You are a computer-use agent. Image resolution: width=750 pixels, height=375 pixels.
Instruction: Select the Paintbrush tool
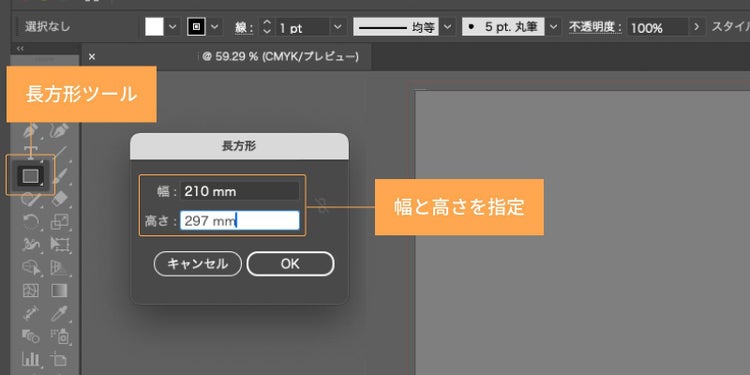click(60, 176)
